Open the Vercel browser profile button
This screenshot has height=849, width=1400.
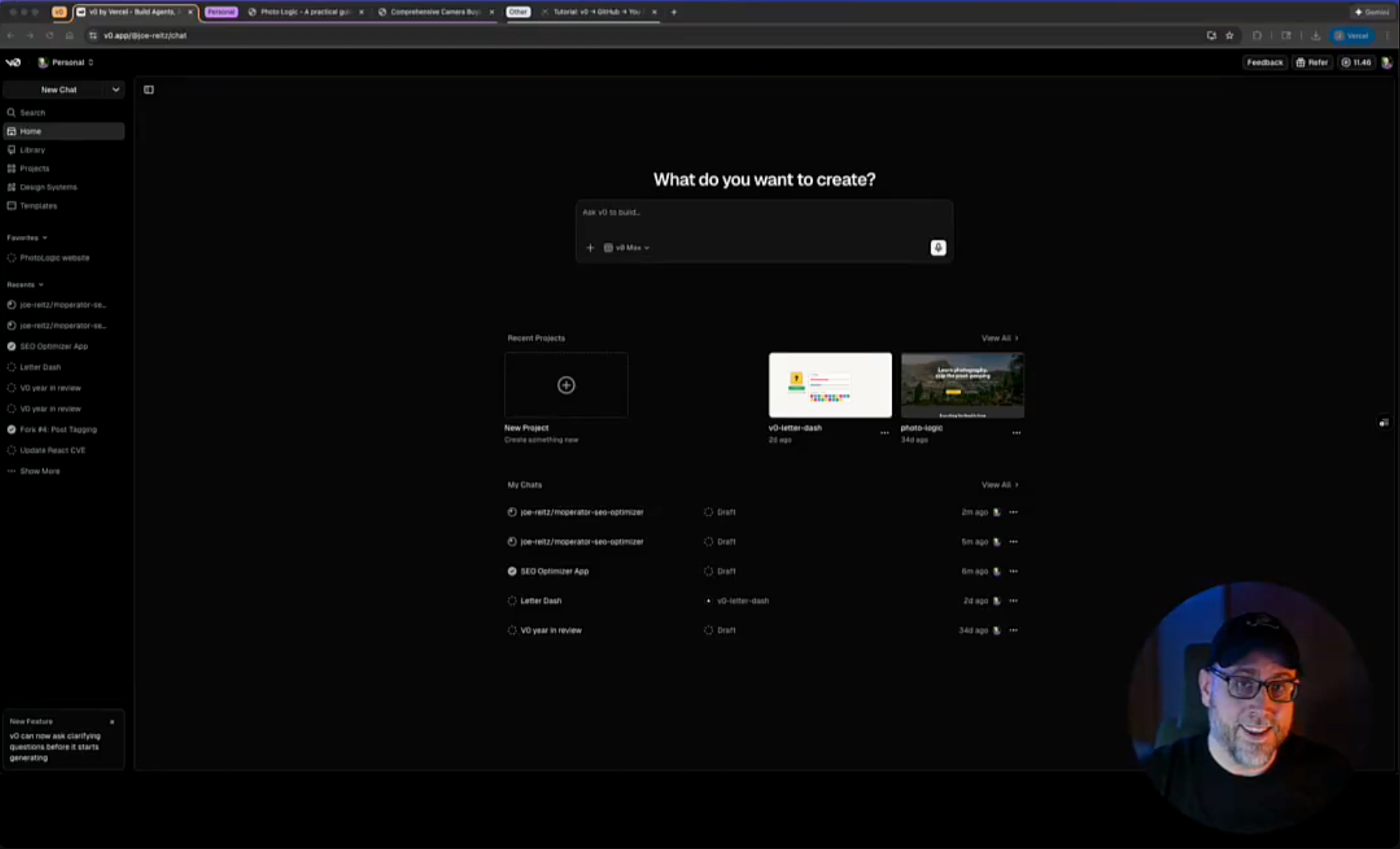(1352, 36)
